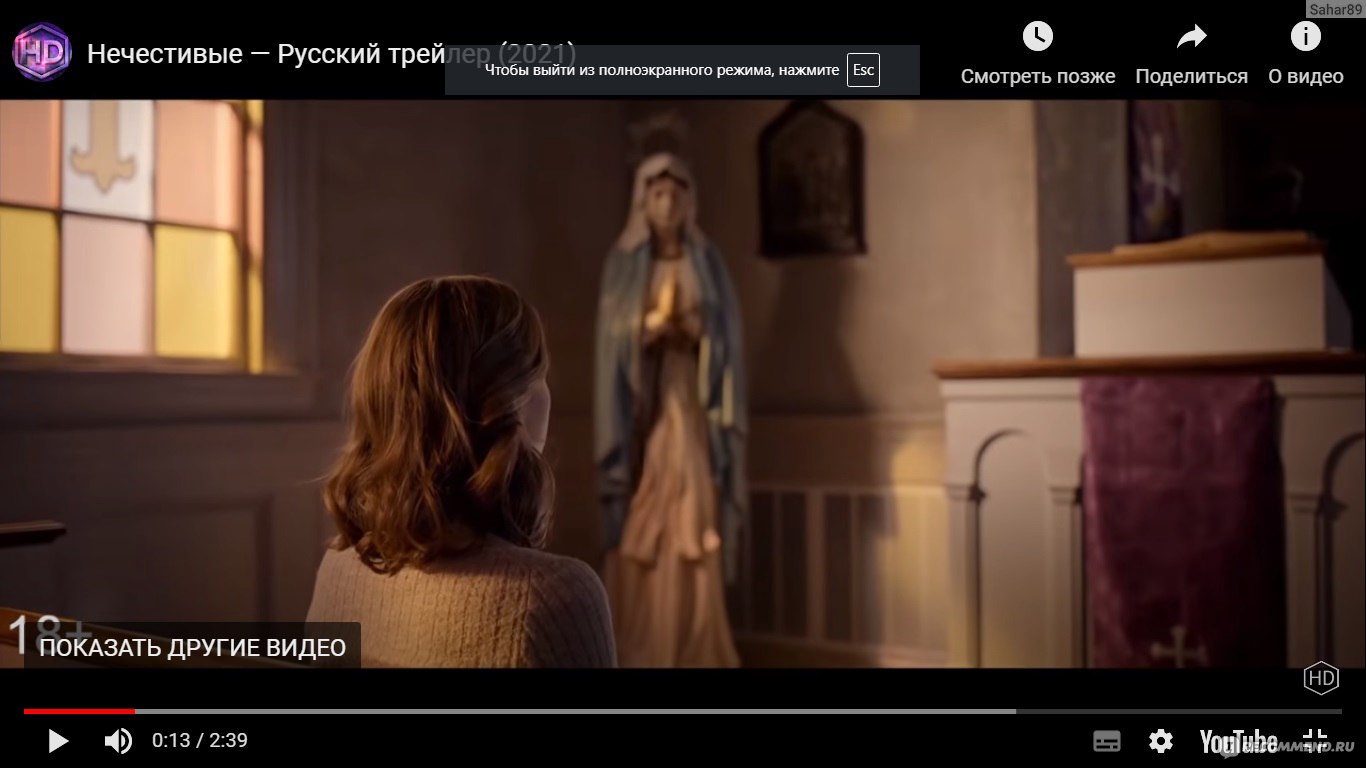Click the О видео label
The height and width of the screenshot is (768, 1366).
click(1306, 77)
